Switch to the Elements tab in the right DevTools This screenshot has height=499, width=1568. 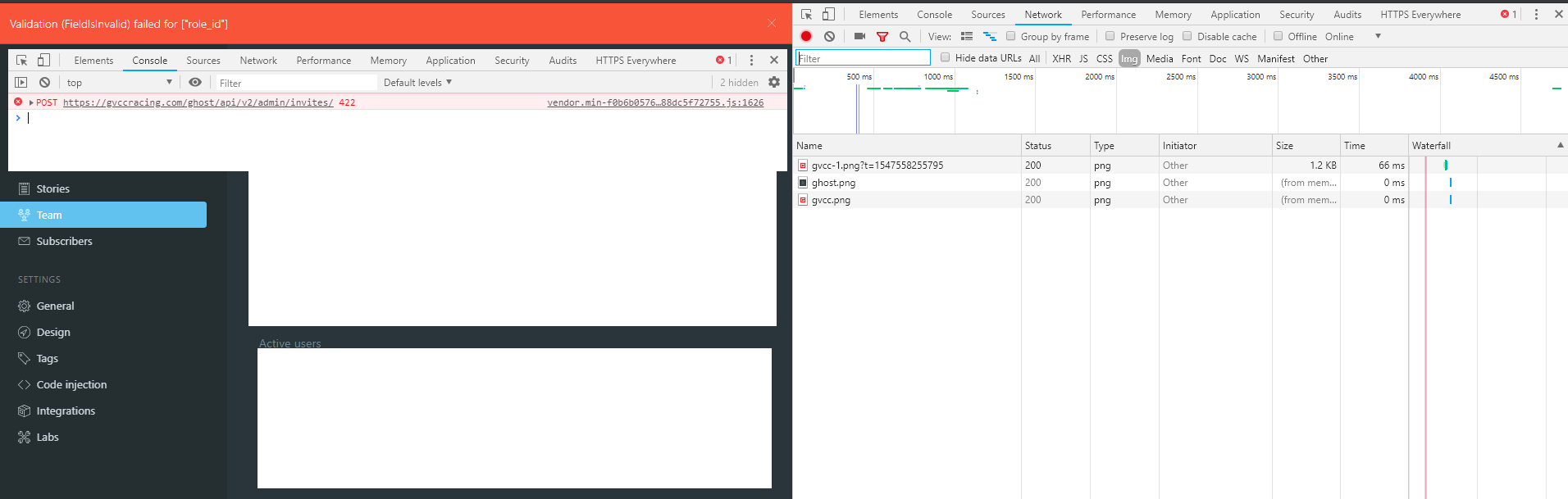(878, 14)
